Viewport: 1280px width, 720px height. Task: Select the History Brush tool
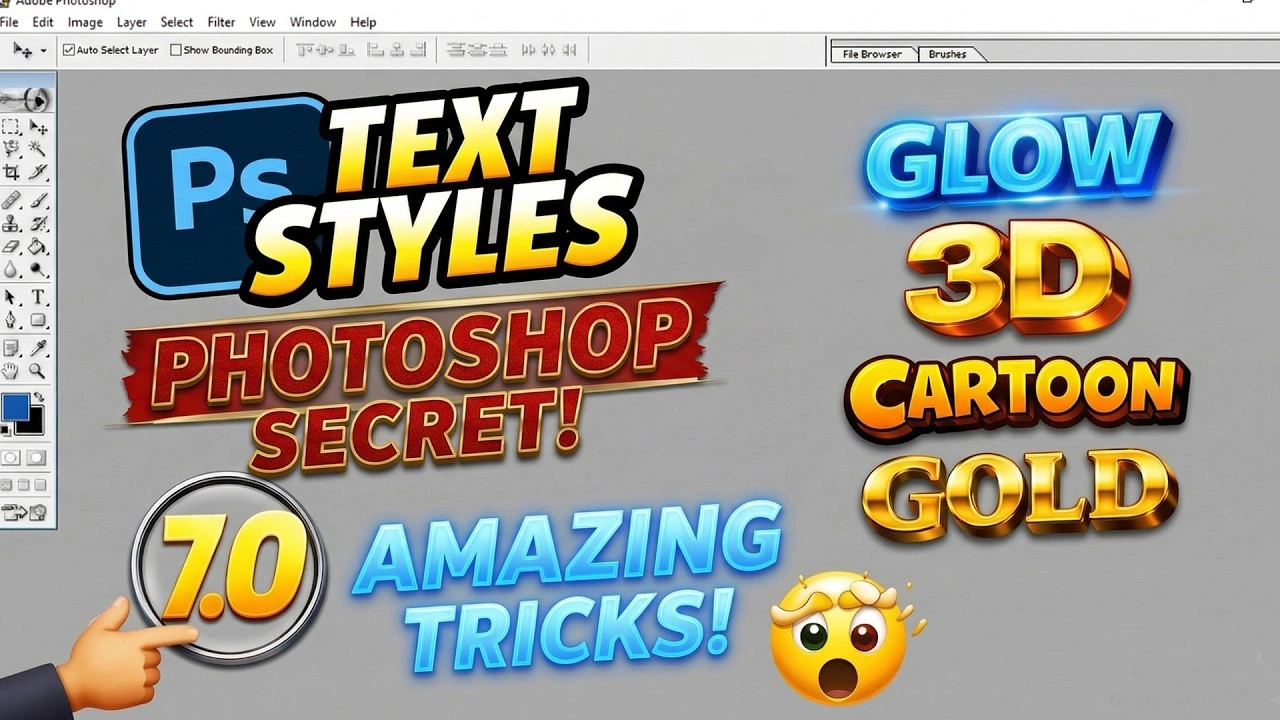coord(38,224)
